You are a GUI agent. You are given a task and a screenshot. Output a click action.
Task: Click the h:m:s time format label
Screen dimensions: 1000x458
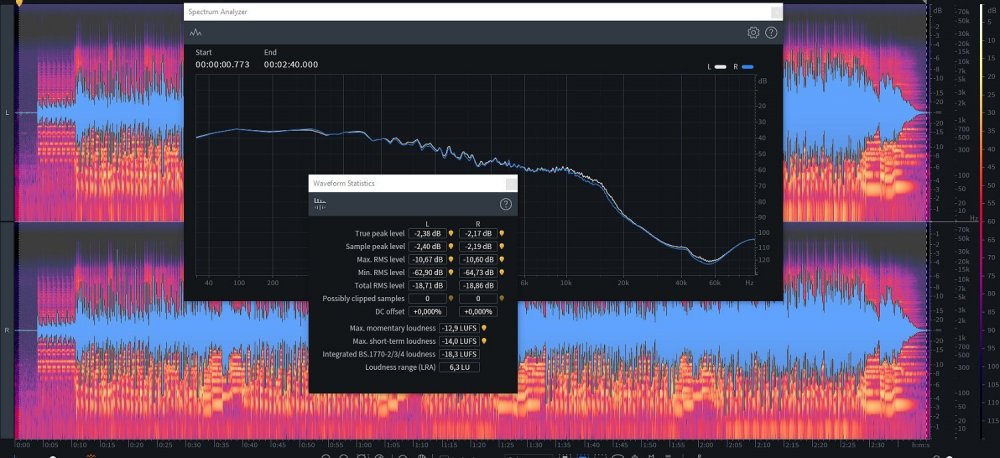(x=920, y=445)
